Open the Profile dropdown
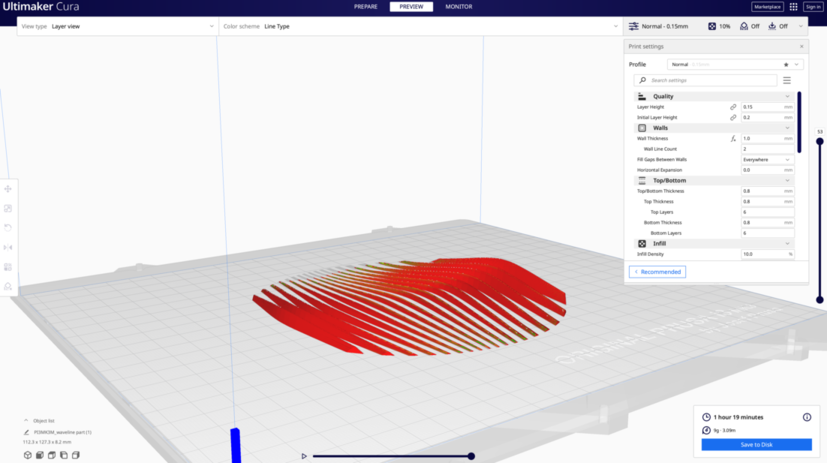 tap(735, 64)
